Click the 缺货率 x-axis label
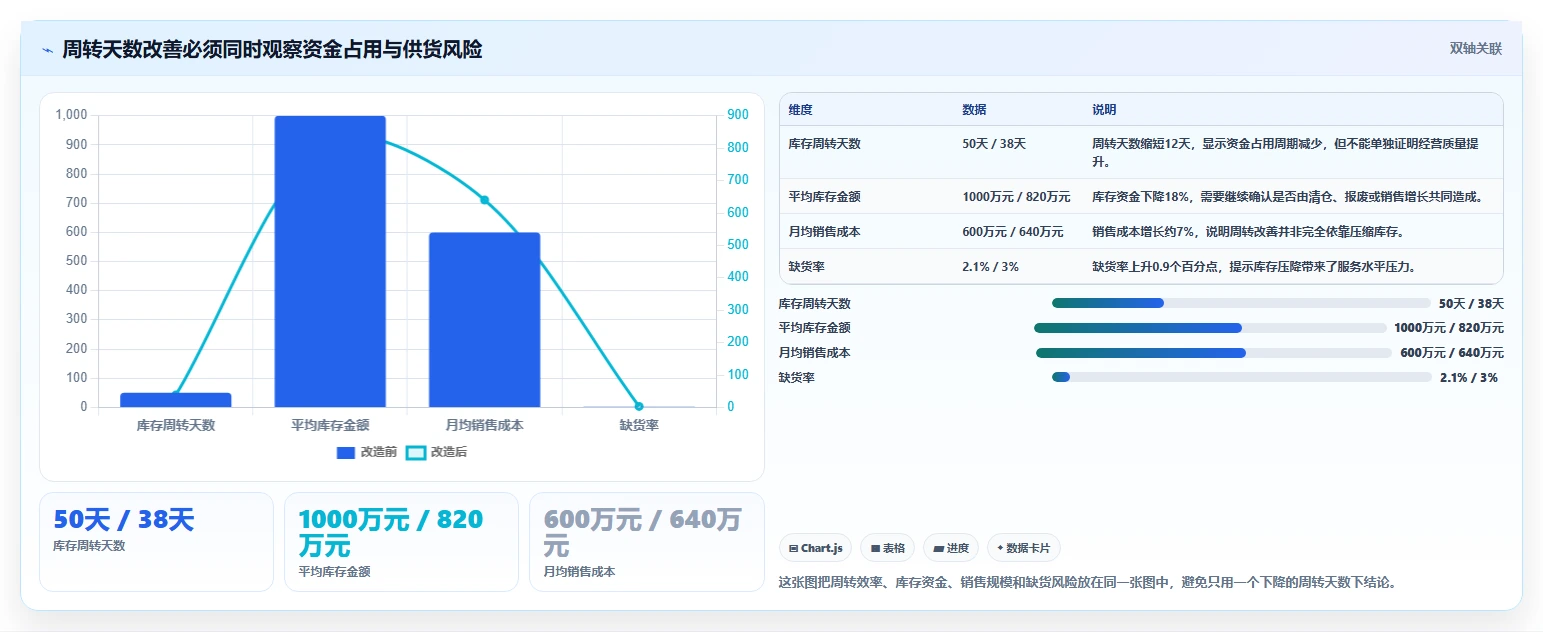 (639, 425)
